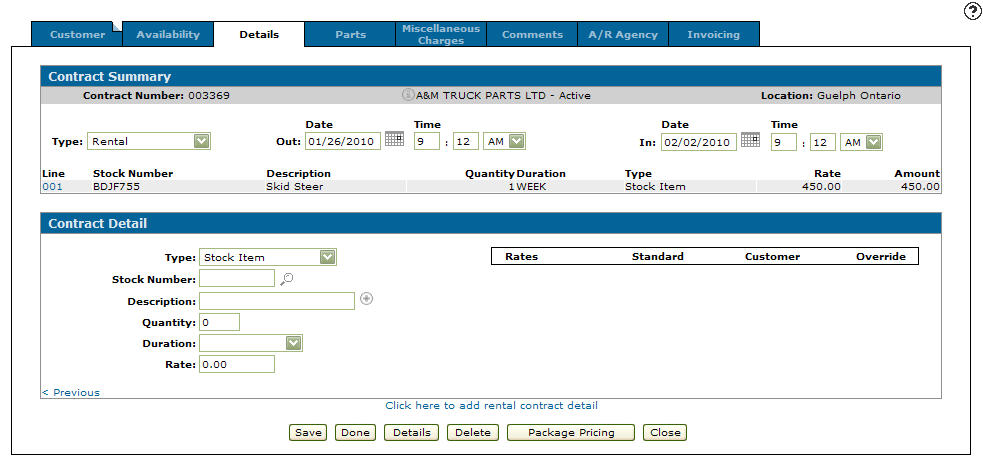Click the Rate input field
The height and width of the screenshot is (467, 983).
[x=237, y=364]
